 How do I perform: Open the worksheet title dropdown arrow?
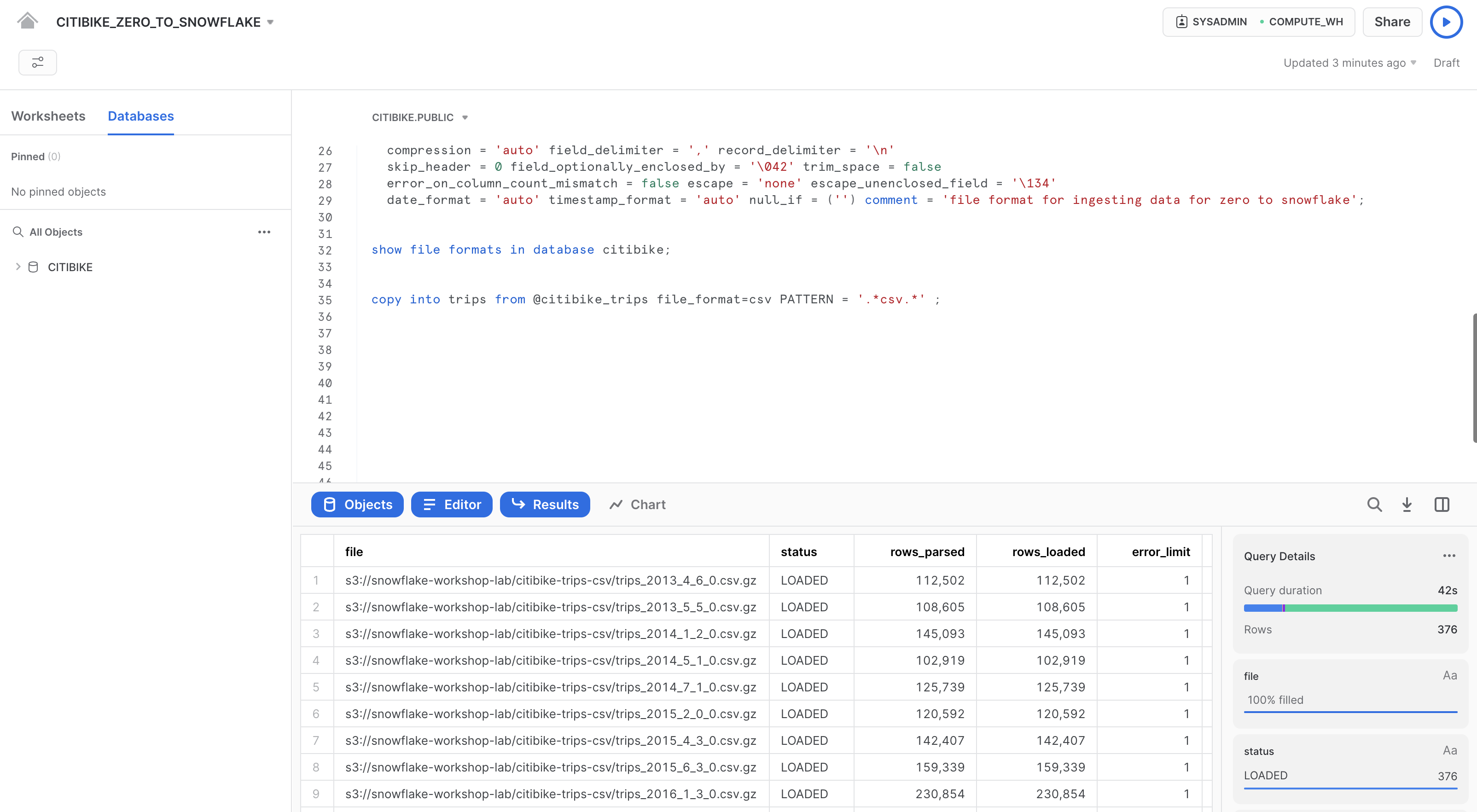271,23
